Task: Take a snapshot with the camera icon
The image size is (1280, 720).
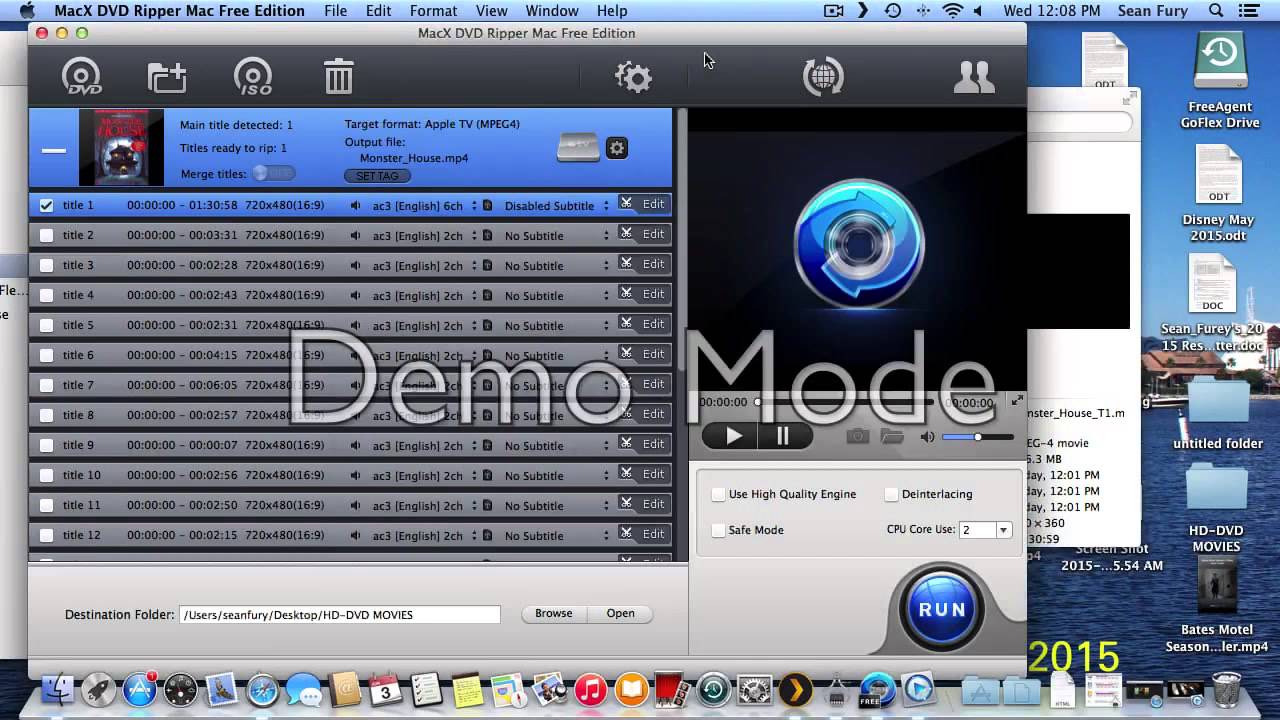Action: 857,436
